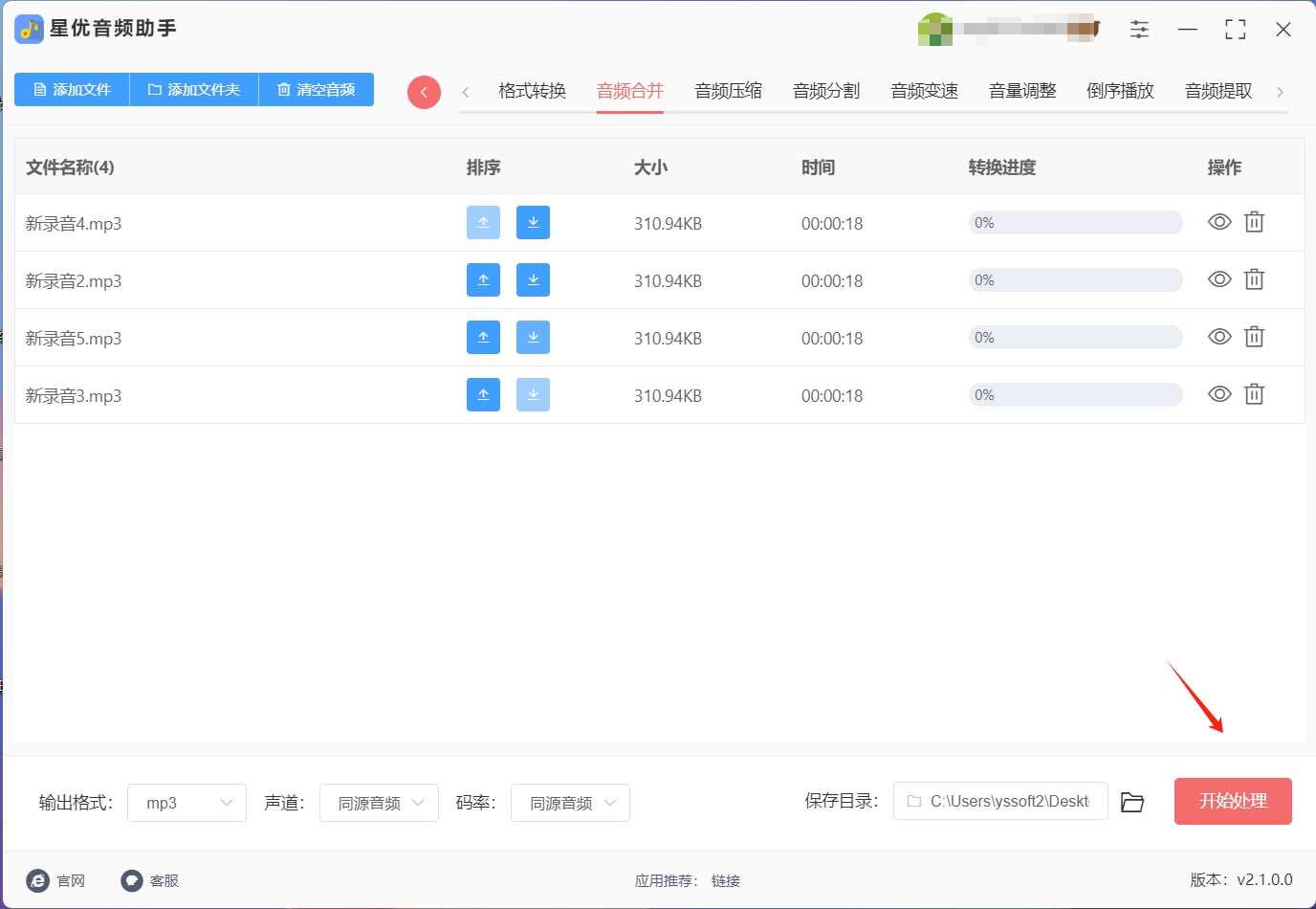Click 添加文件夹 button
The height and width of the screenshot is (909, 1316).
(194, 89)
